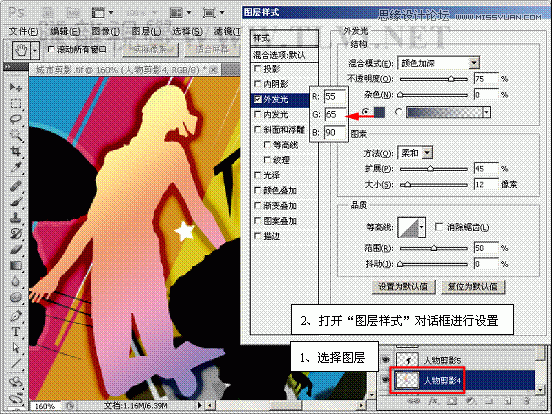Select the Healing Brush tool
The image size is (552, 414).
15,186
